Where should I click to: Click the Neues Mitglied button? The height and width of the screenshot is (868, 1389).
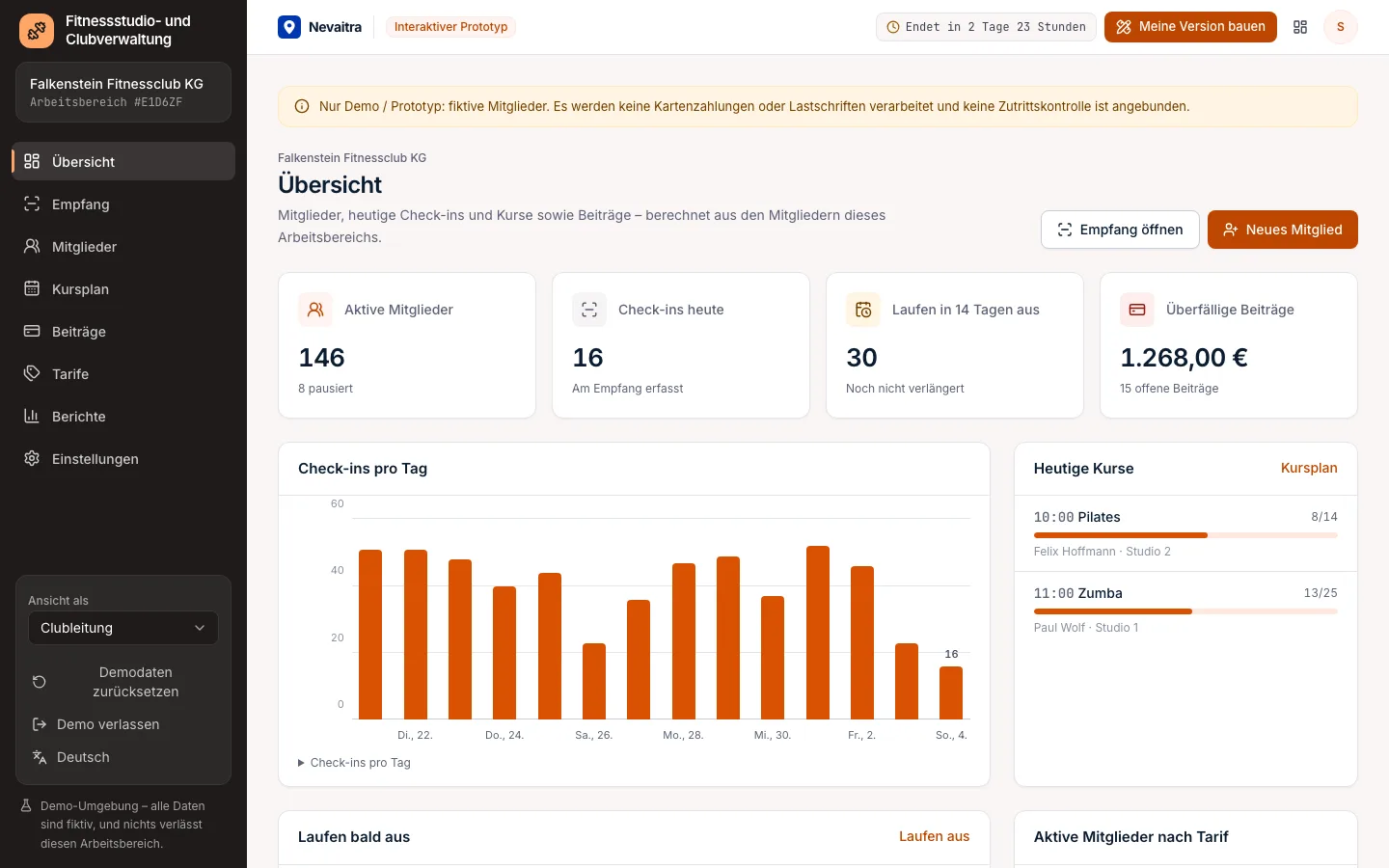coord(1283,230)
